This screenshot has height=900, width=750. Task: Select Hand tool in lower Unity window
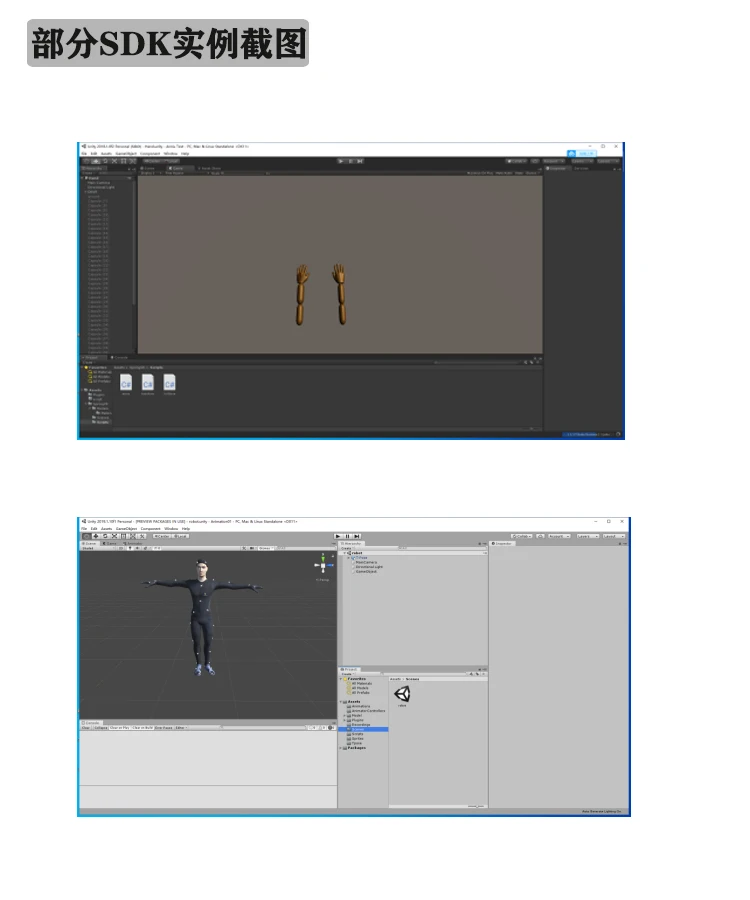pos(86,536)
